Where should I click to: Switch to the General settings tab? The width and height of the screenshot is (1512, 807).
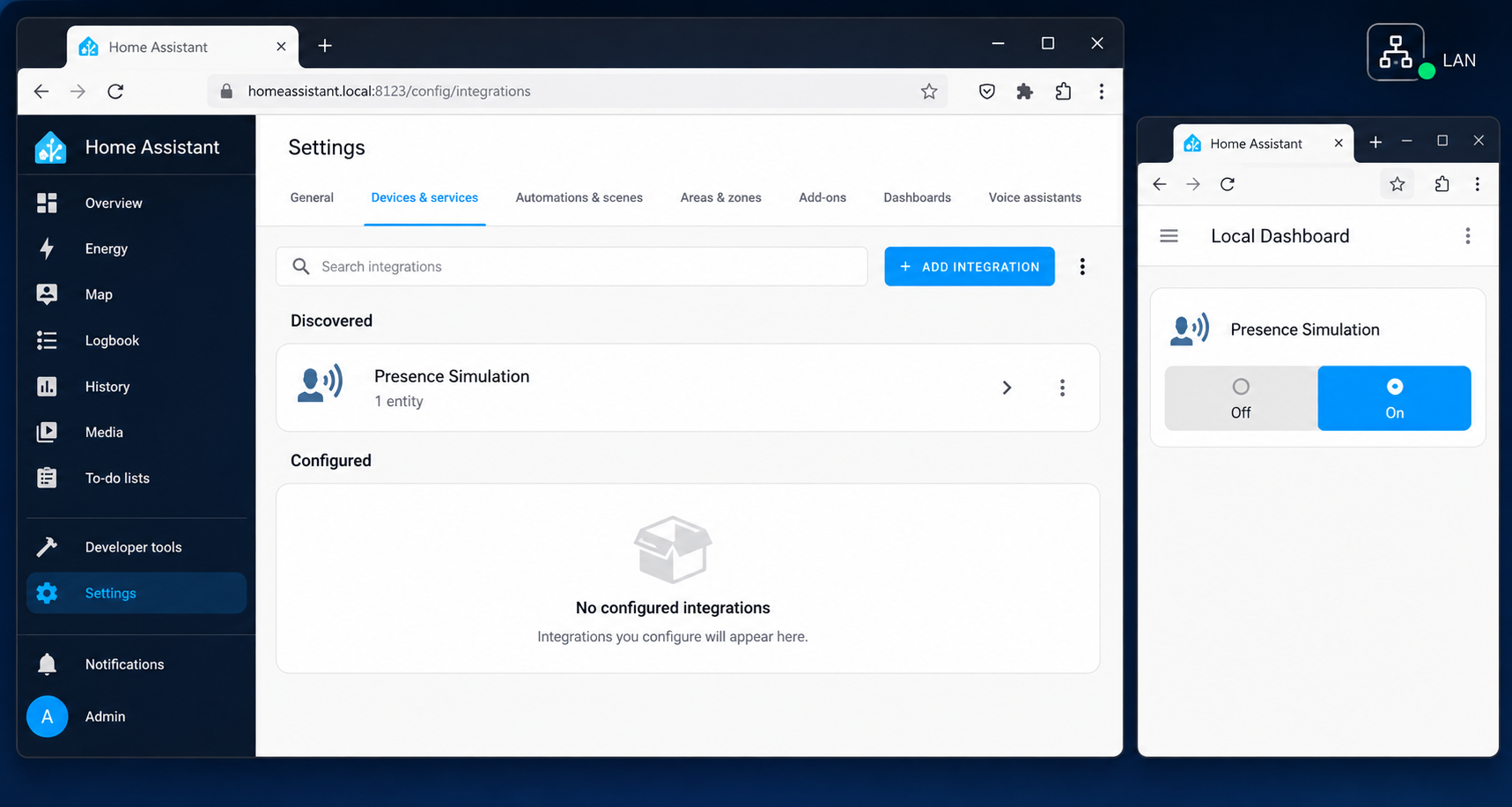pyautogui.click(x=312, y=197)
